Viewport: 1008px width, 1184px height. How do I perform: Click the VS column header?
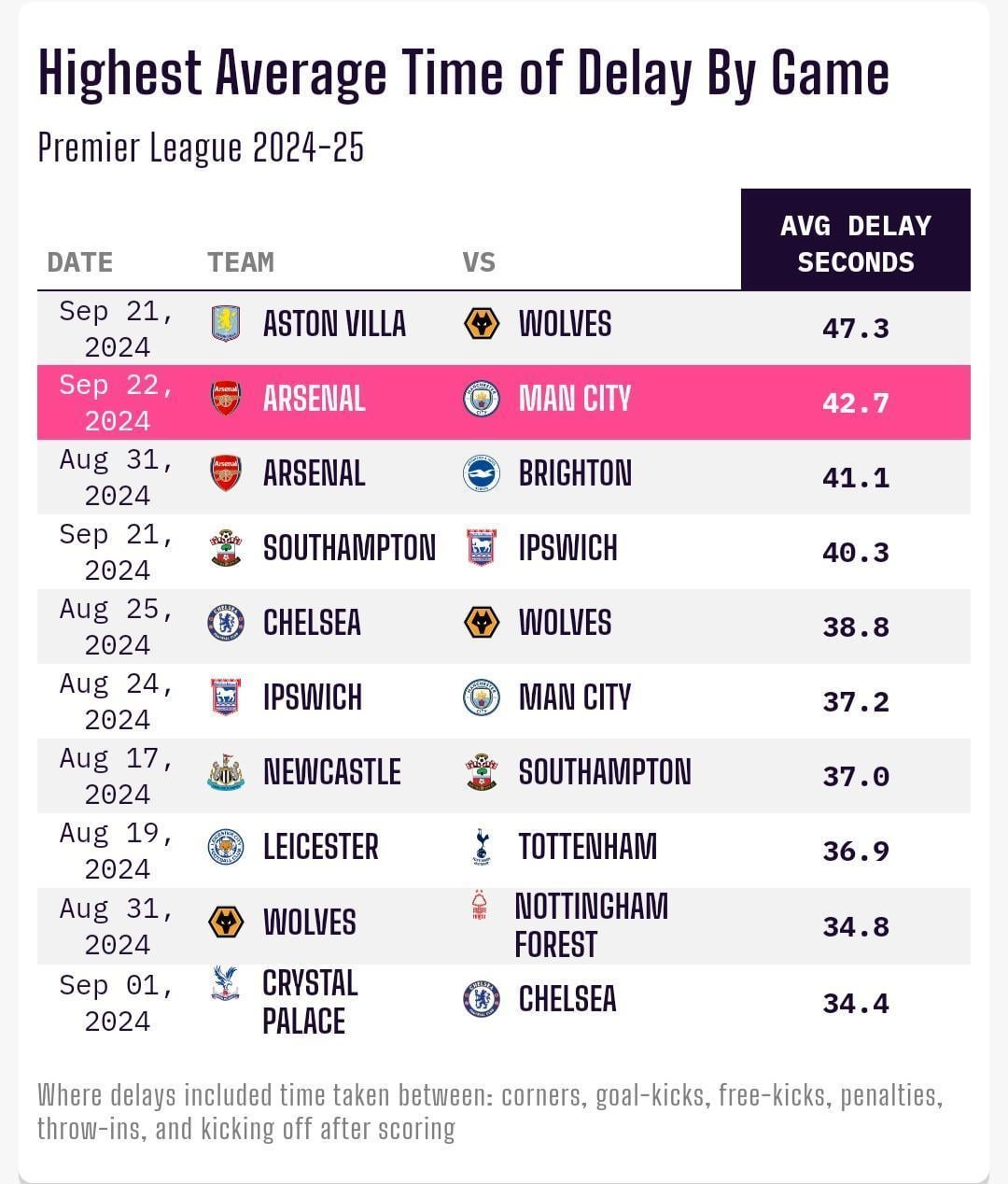(x=479, y=262)
